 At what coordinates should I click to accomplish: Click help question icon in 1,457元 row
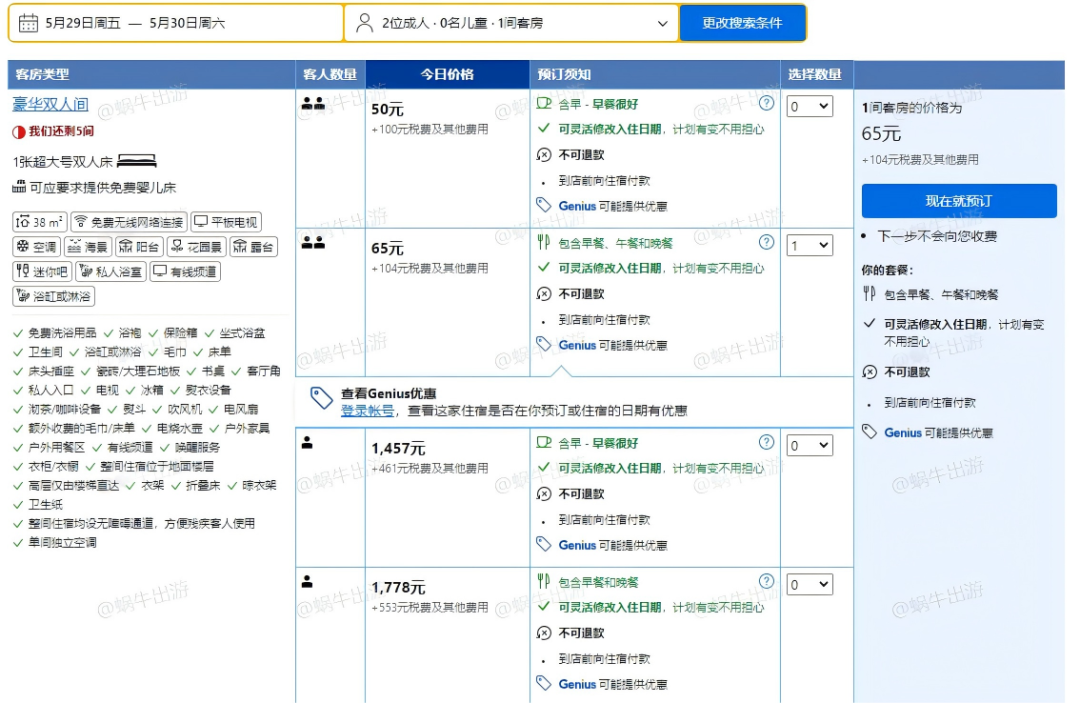766,442
